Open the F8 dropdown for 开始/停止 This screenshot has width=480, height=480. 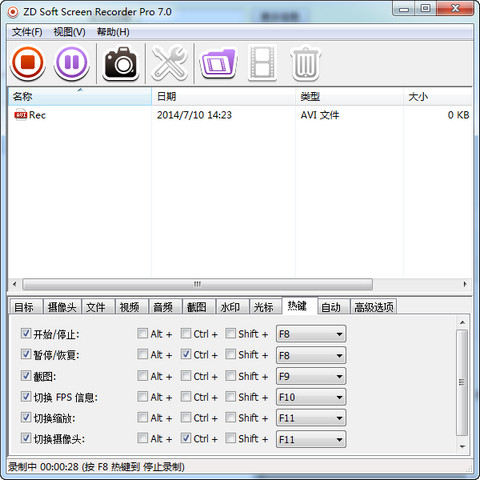tap(311, 334)
